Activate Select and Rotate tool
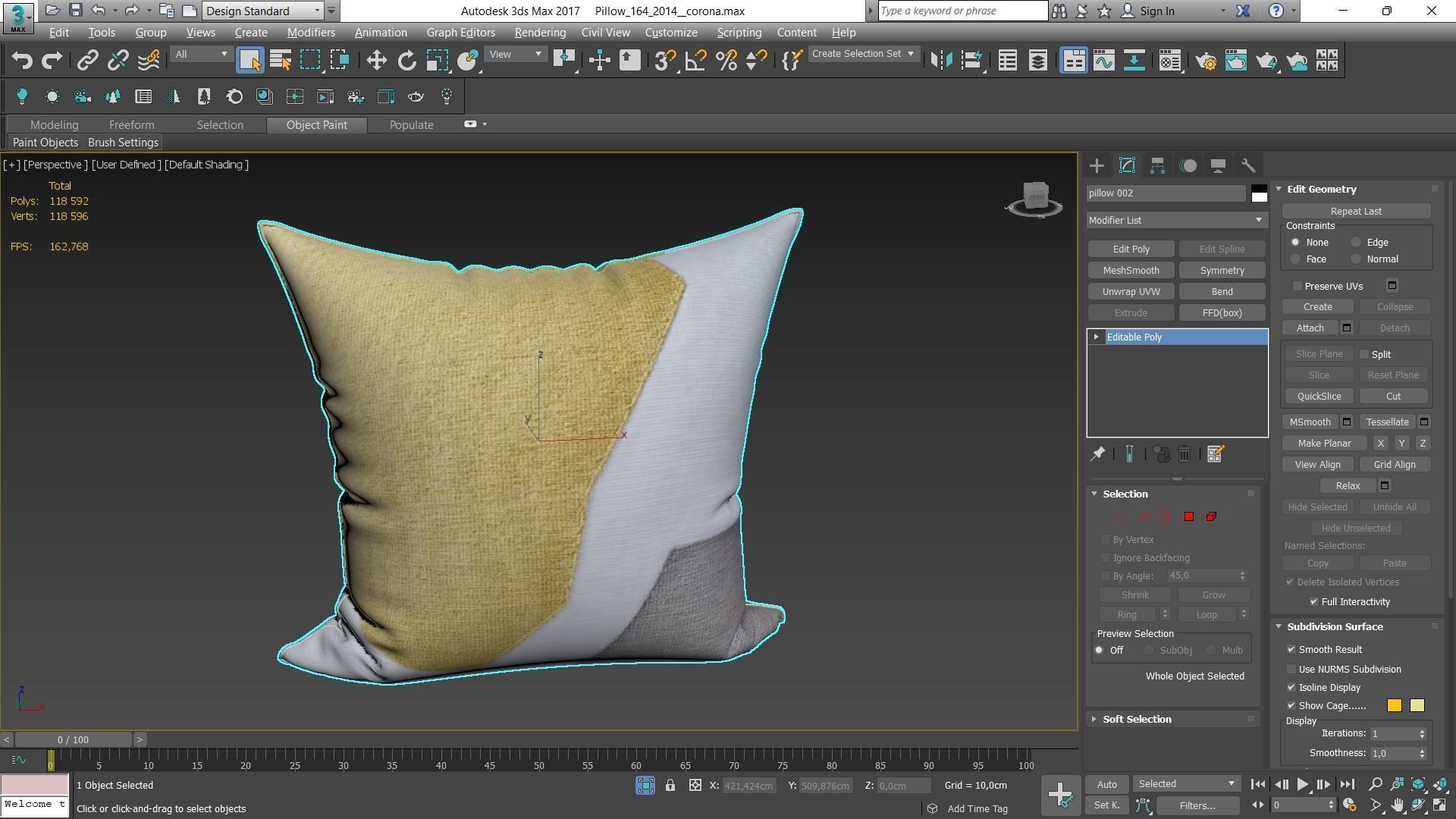Image resolution: width=1456 pixels, height=819 pixels. click(406, 61)
